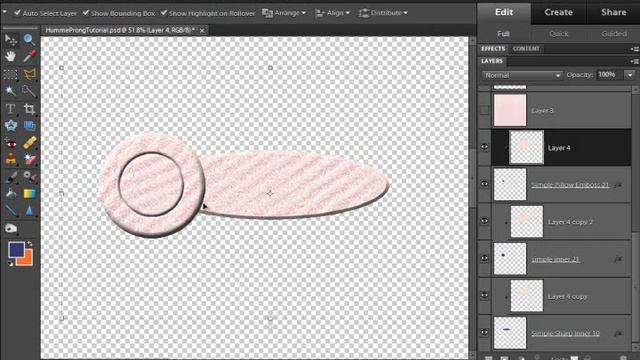This screenshot has height=360, width=640.
Task: Open the Effects panel tab
Action: coord(493,49)
